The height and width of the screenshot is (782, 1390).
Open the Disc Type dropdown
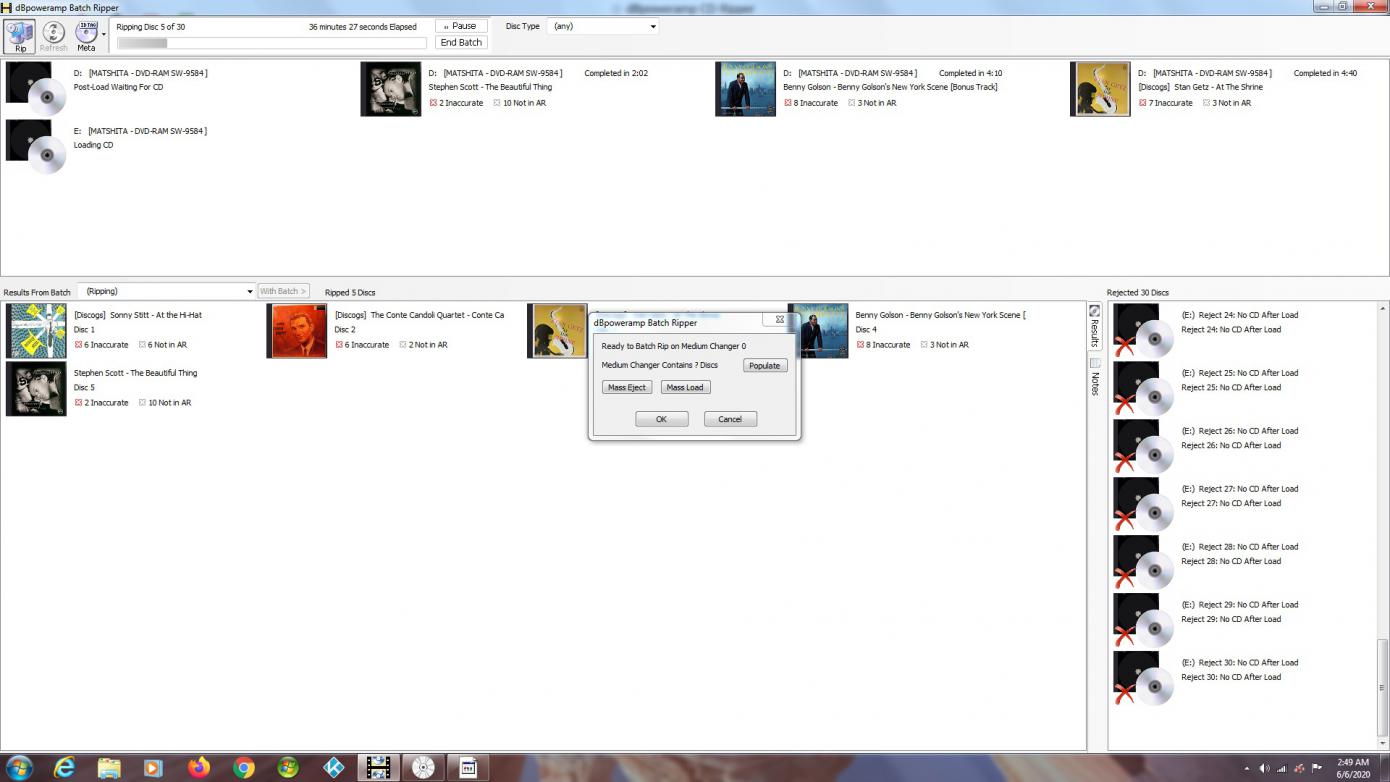(603, 26)
